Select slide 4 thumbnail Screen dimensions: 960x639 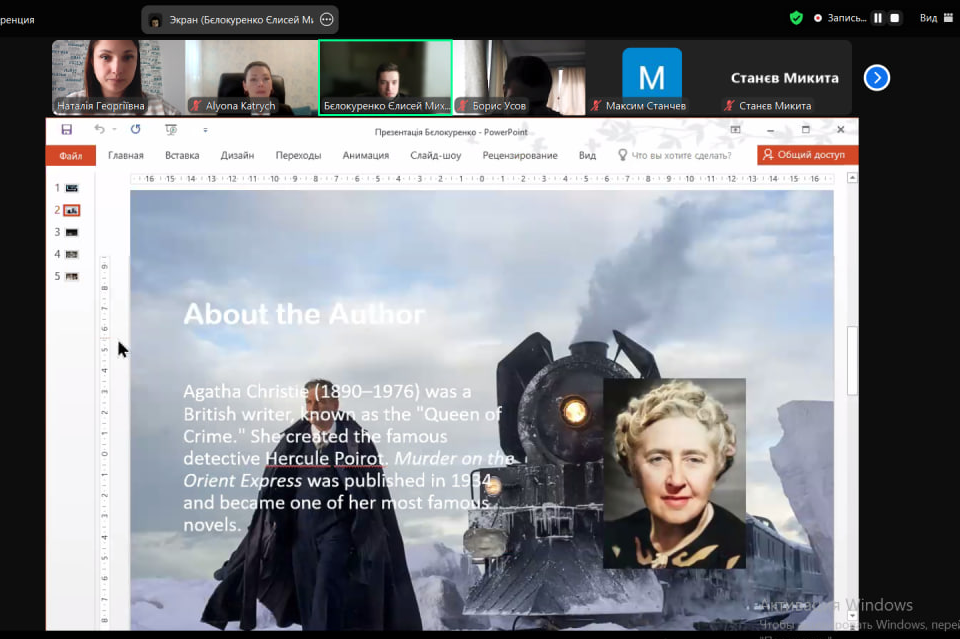click(72, 254)
